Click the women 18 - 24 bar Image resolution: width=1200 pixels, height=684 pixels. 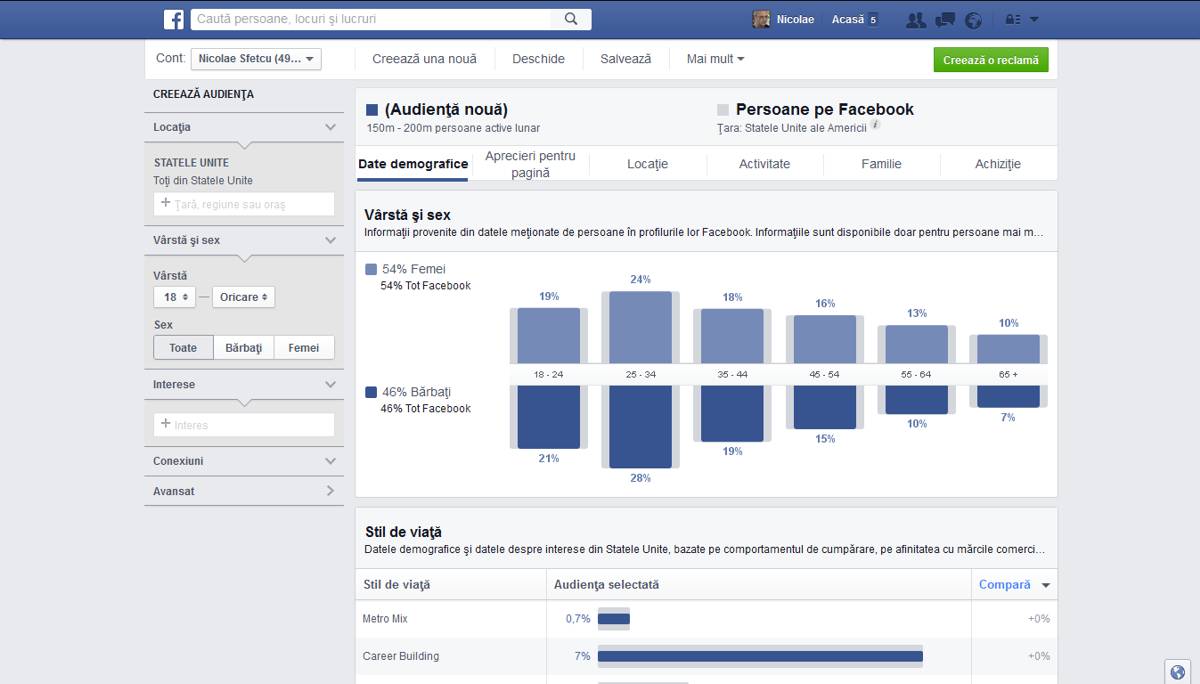(548, 335)
